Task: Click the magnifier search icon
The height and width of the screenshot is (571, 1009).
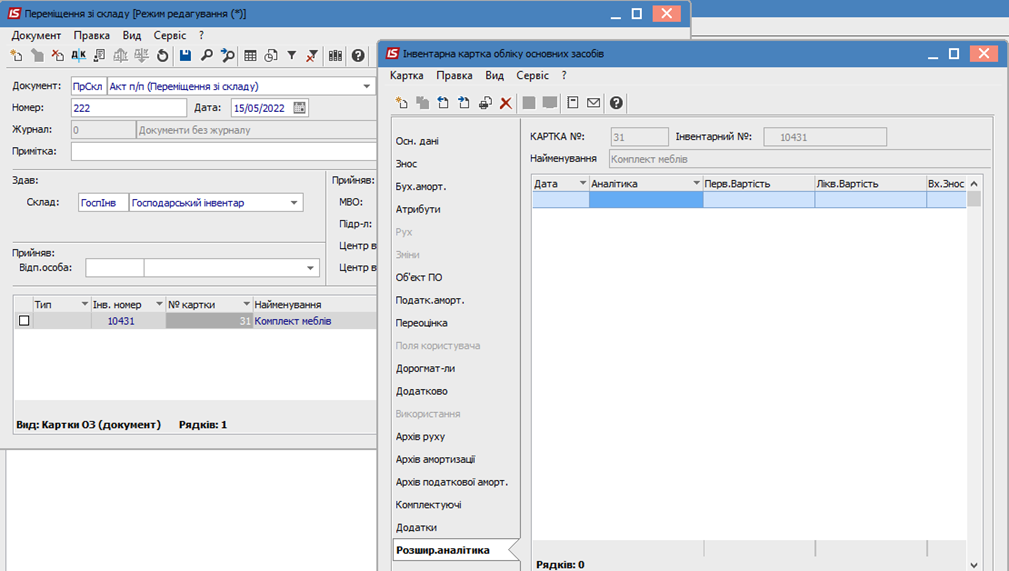Action: (x=207, y=56)
